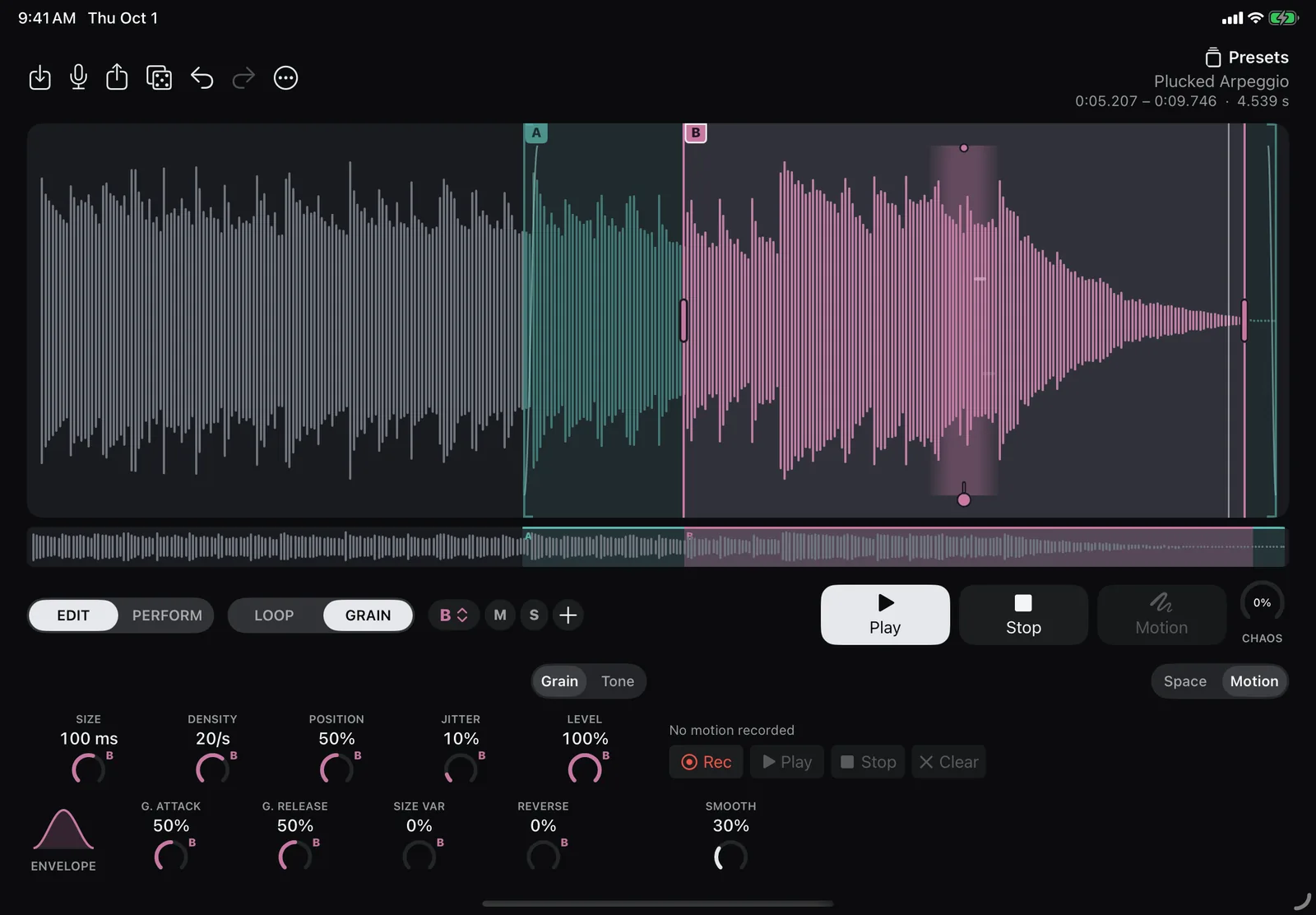This screenshot has width=1316, height=915.
Task: Click the 30% smooth value
Action: click(730, 826)
